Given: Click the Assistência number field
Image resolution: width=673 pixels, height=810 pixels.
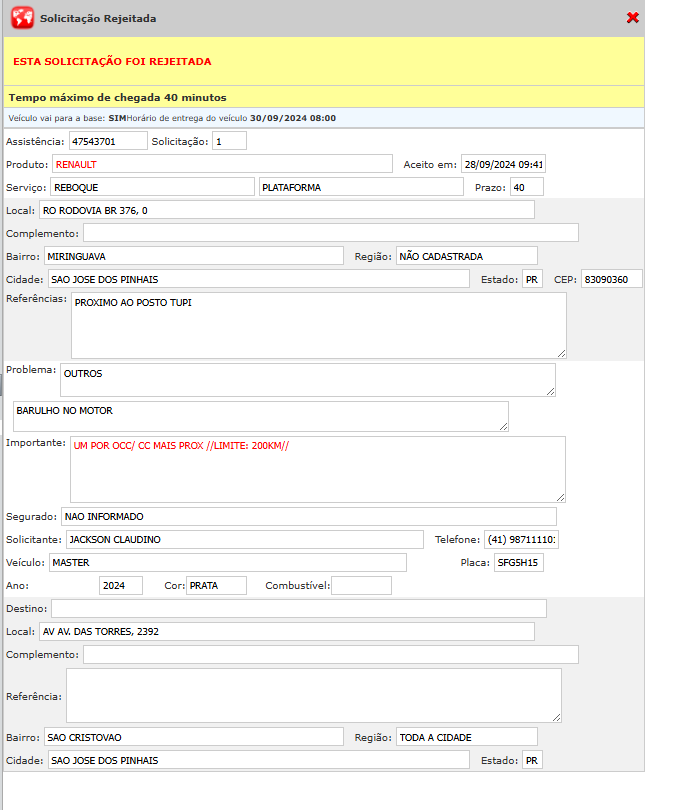Looking at the screenshot, I should coord(108,141).
